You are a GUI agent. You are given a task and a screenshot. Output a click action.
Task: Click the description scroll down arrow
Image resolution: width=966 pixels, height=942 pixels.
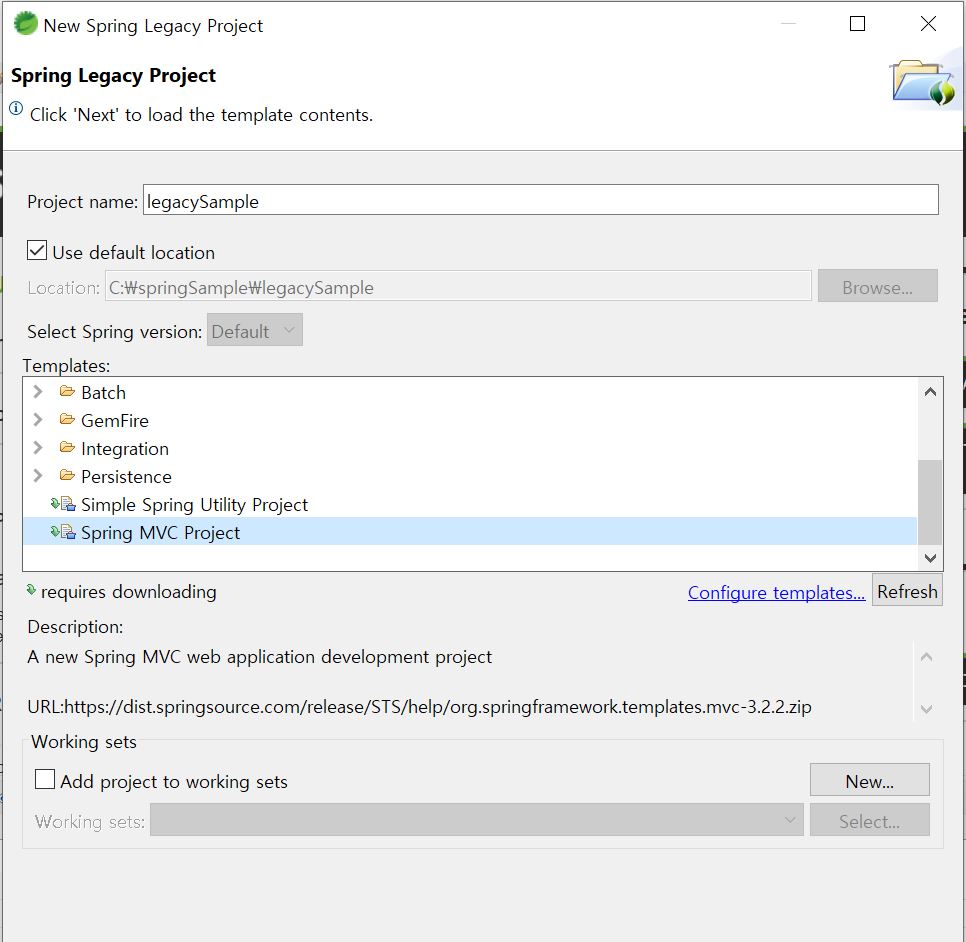(926, 709)
